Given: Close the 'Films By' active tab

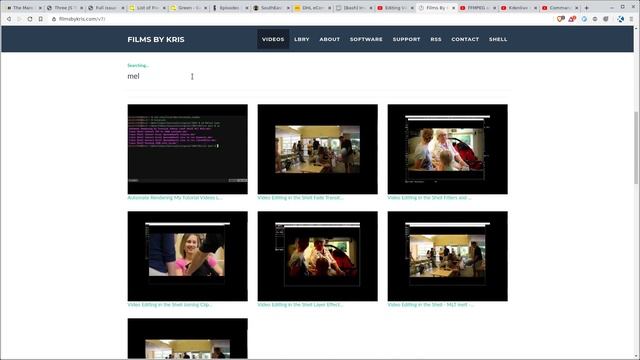Looking at the screenshot, I should pos(453,8).
